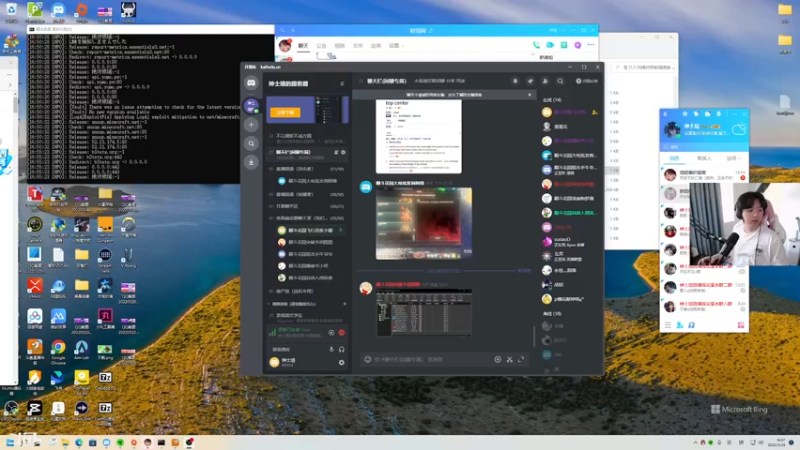Viewport: 800px width, 450px height.
Task: Disconnect voice with red hang-up icon
Action: pos(341,333)
